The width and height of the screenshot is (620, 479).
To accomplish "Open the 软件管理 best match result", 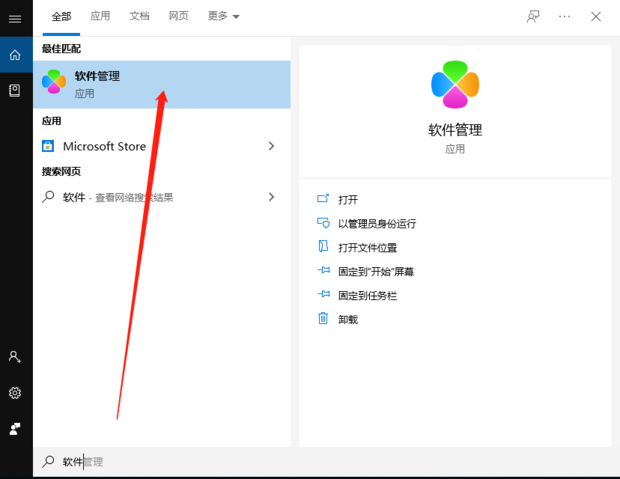I will 162,84.
